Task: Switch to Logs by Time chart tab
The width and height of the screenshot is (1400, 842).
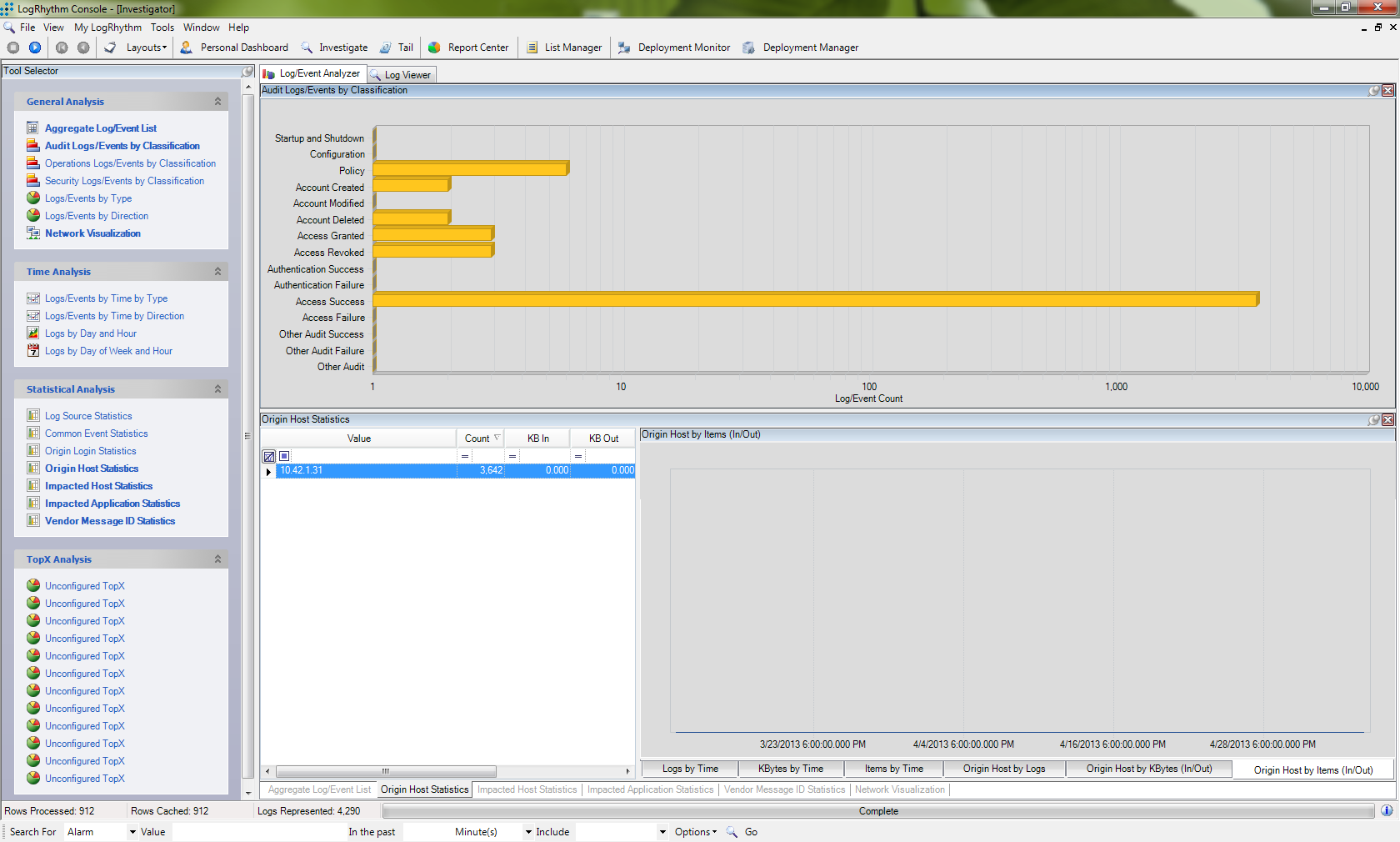Action: click(x=690, y=769)
